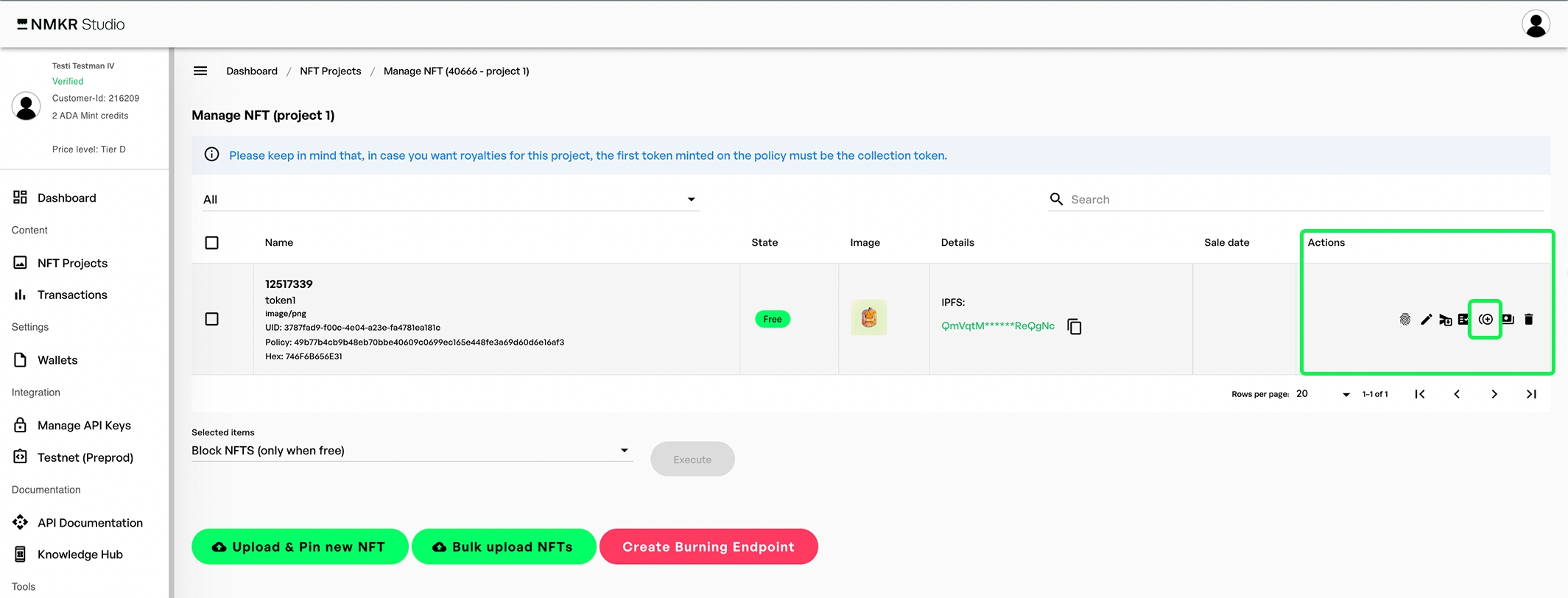This screenshot has height=598, width=1568.
Task: Delete the NFT with the trash icon
Action: tap(1528, 319)
